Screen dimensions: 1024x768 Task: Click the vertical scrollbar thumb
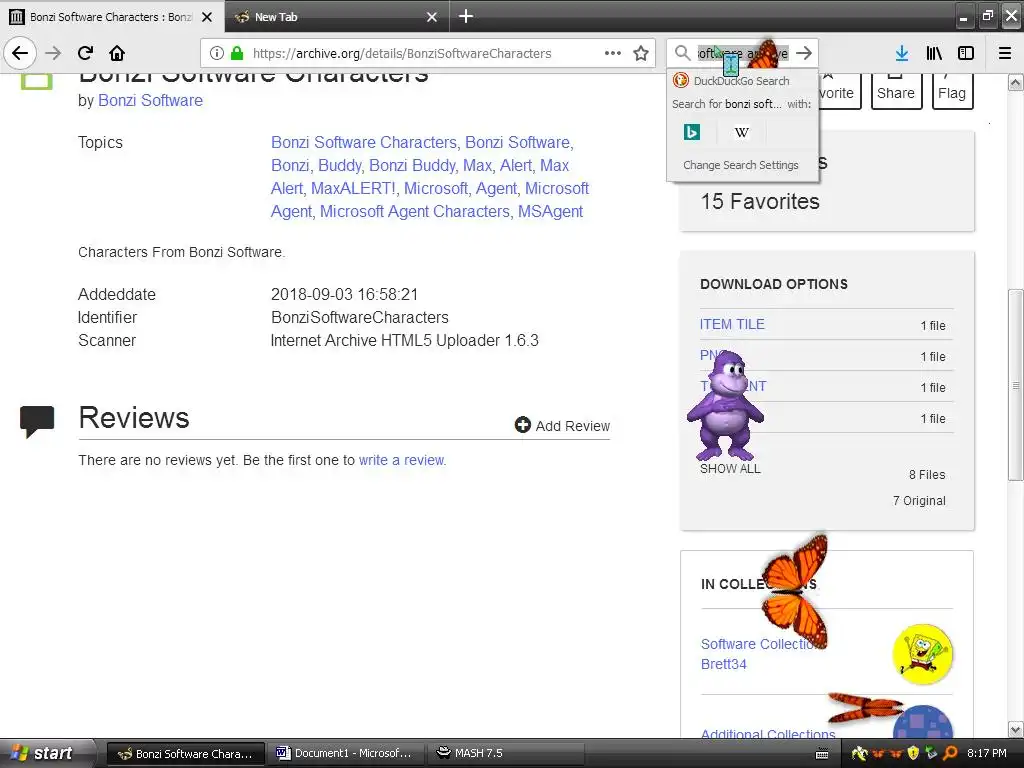[x=1015, y=385]
